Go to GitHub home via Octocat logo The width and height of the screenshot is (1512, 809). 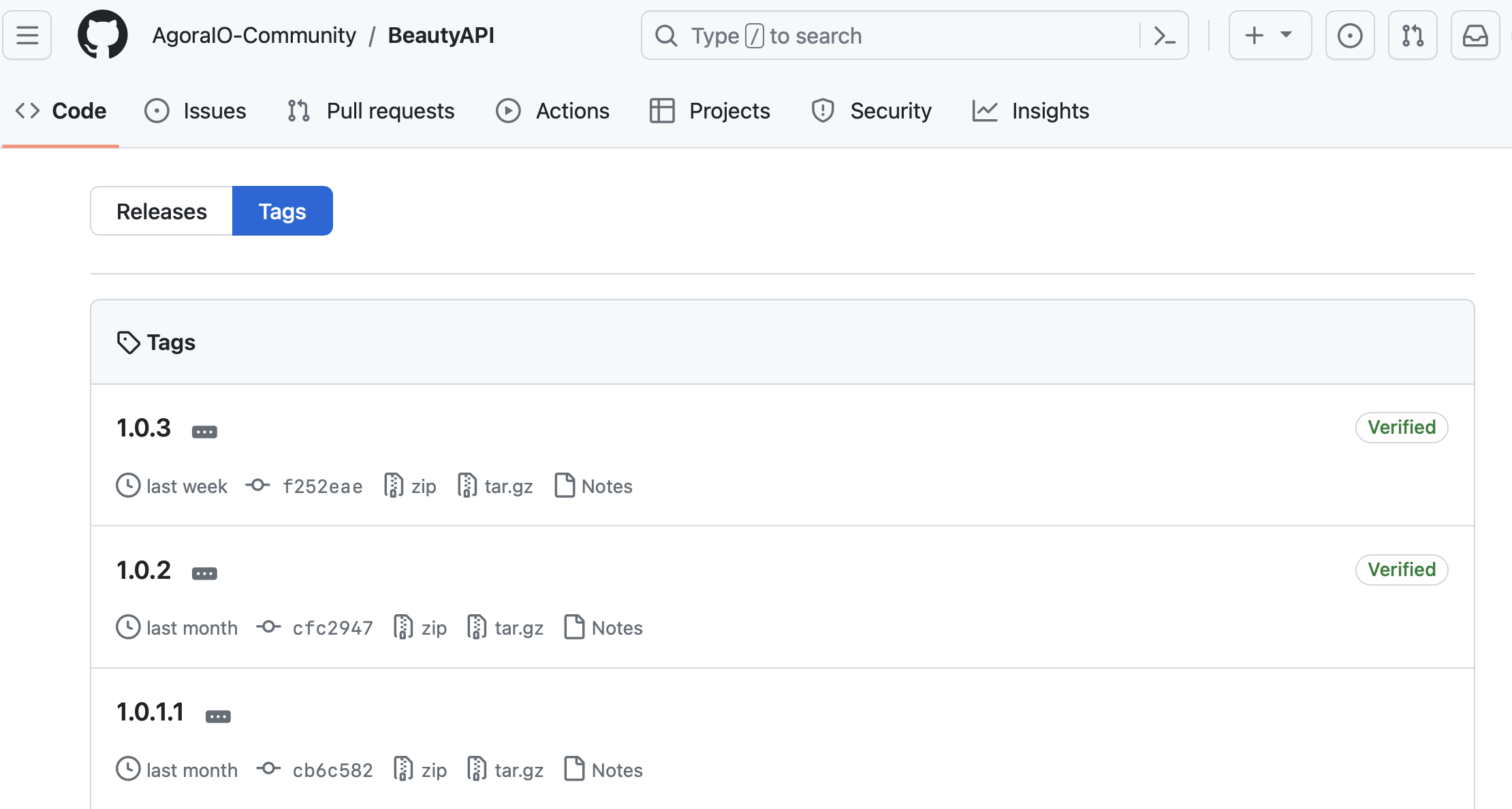pyautogui.click(x=102, y=35)
